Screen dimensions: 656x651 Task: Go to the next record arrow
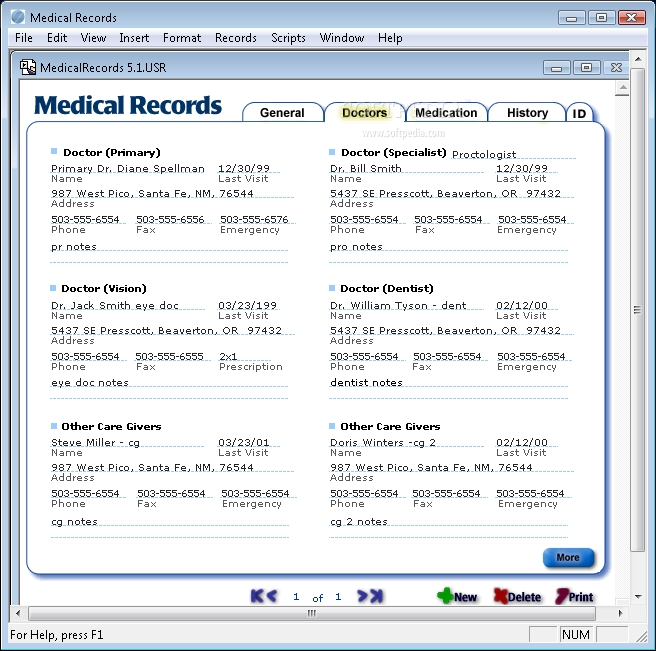point(362,596)
